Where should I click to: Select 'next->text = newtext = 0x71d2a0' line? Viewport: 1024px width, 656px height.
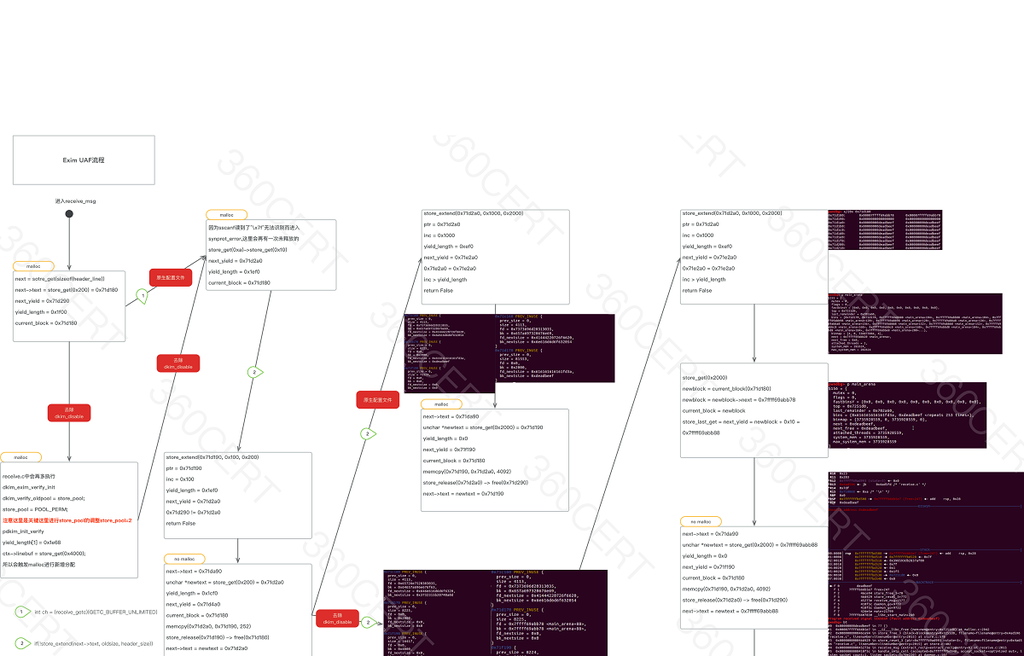click(206, 648)
